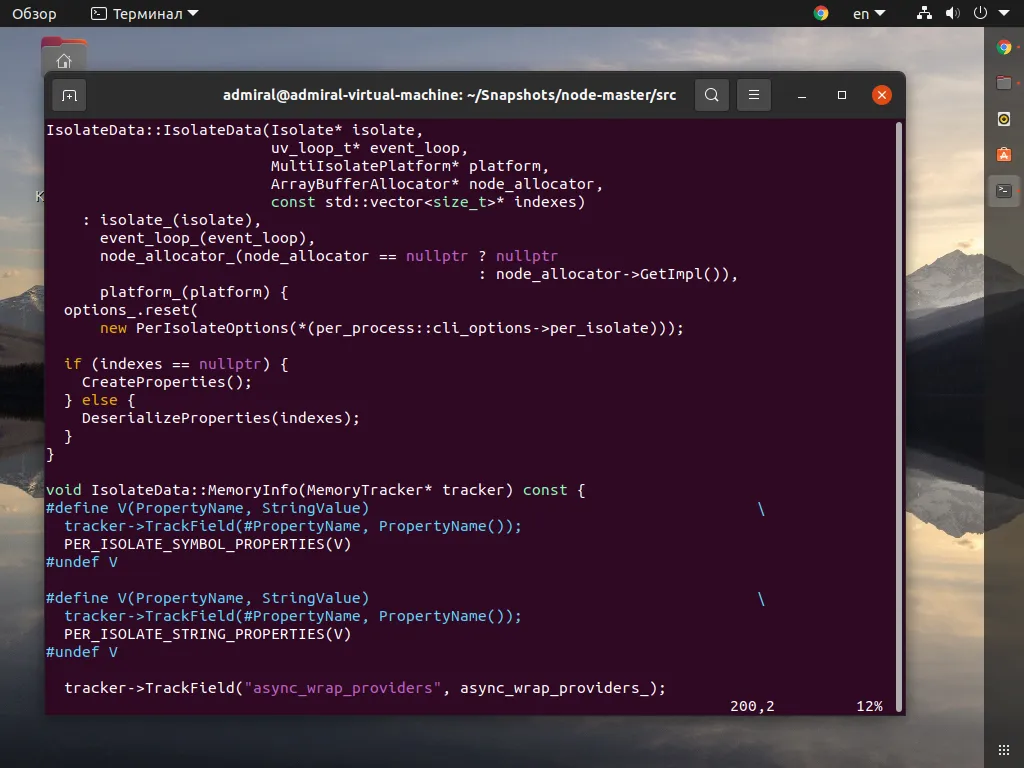Maximize the terminal window

(842, 95)
